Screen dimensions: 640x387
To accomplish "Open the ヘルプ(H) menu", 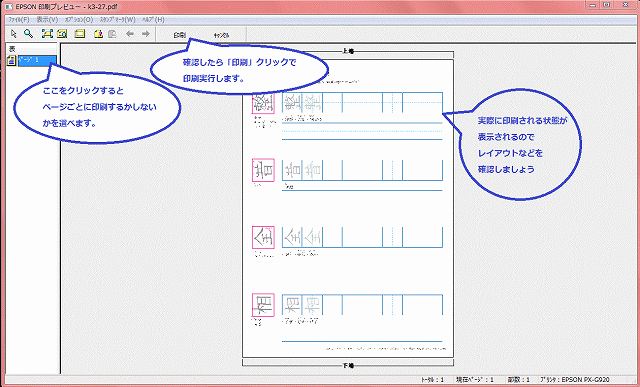I will (153, 19).
